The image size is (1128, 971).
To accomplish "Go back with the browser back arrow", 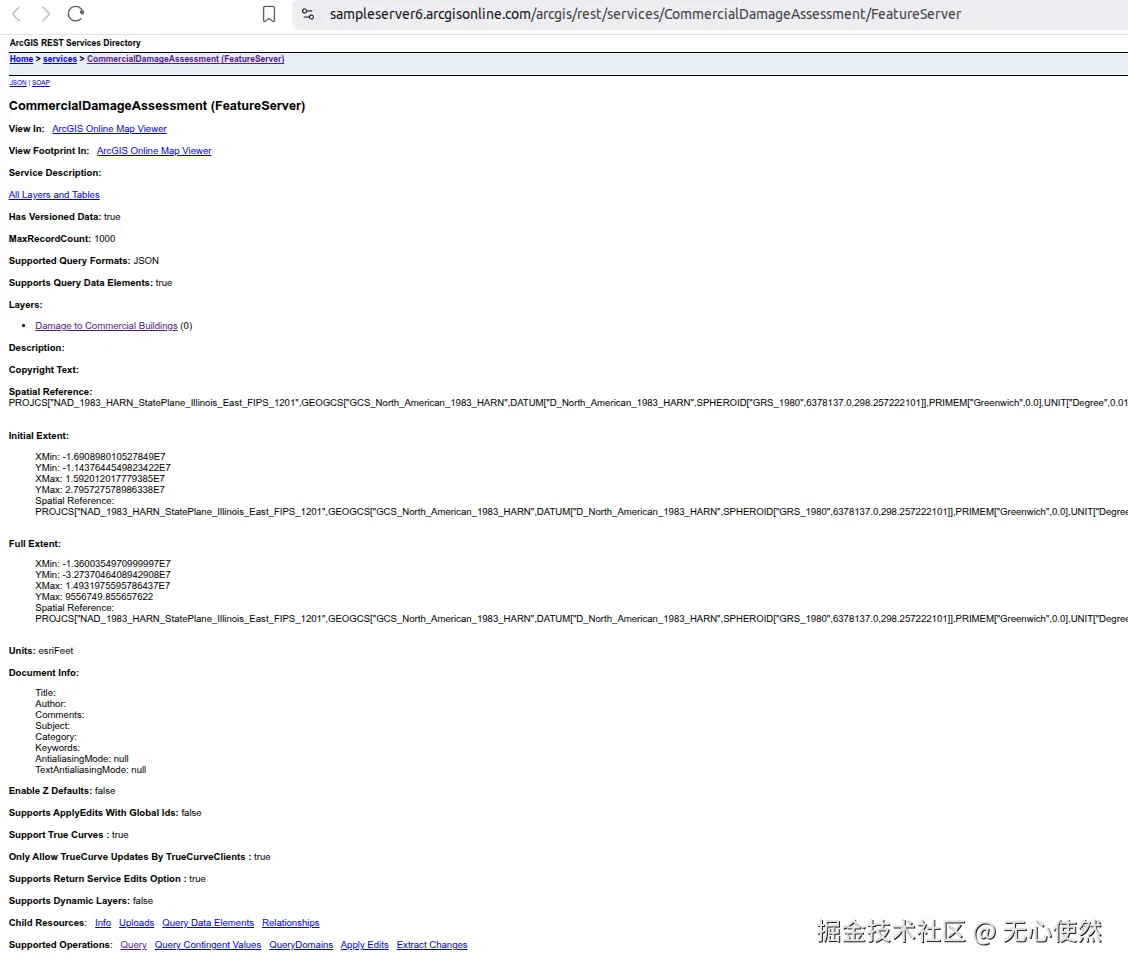I will click(x=17, y=14).
